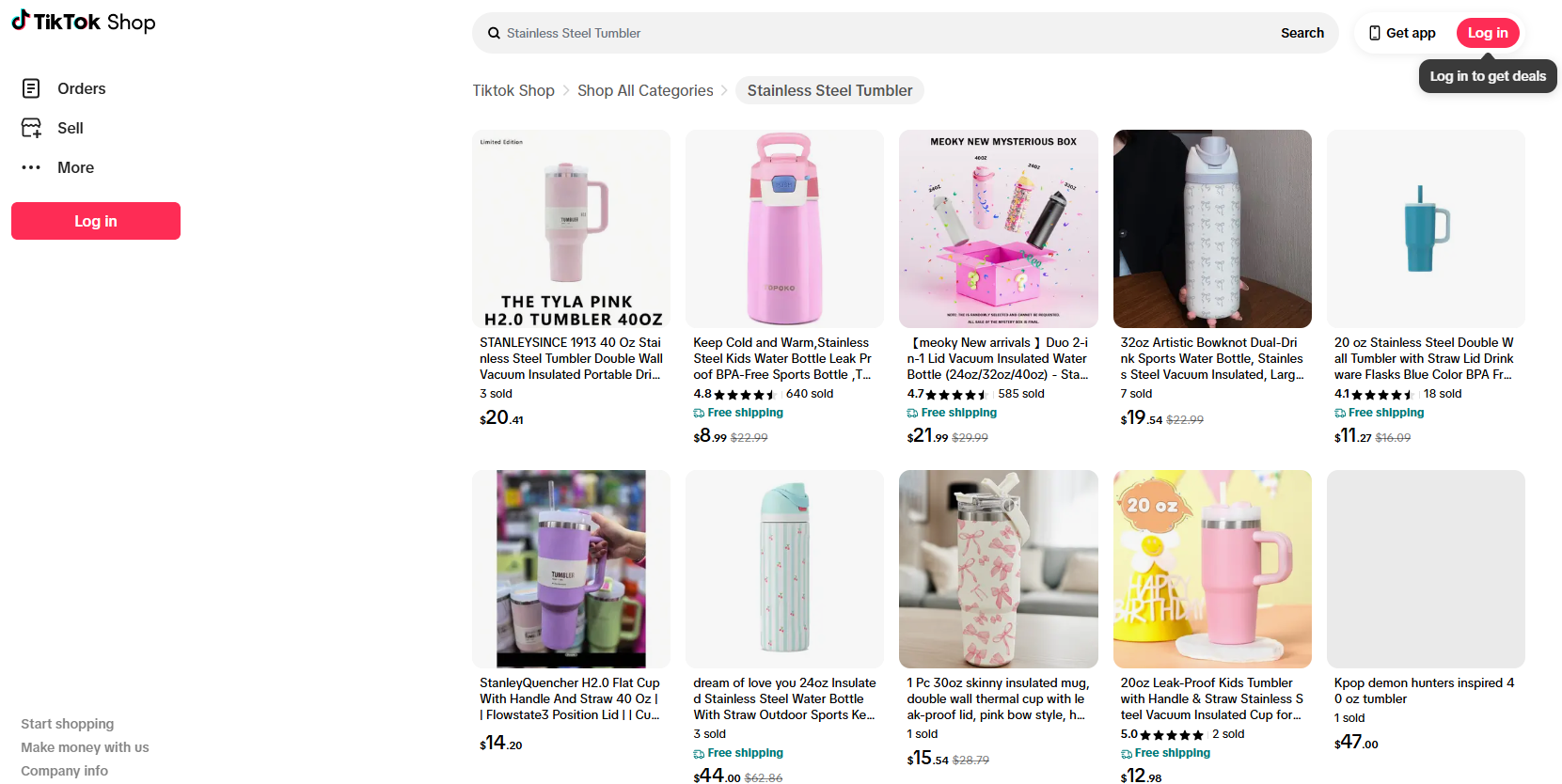The image size is (1562, 784).
Task: Click the red Log in button in sidebar
Action: (96, 221)
